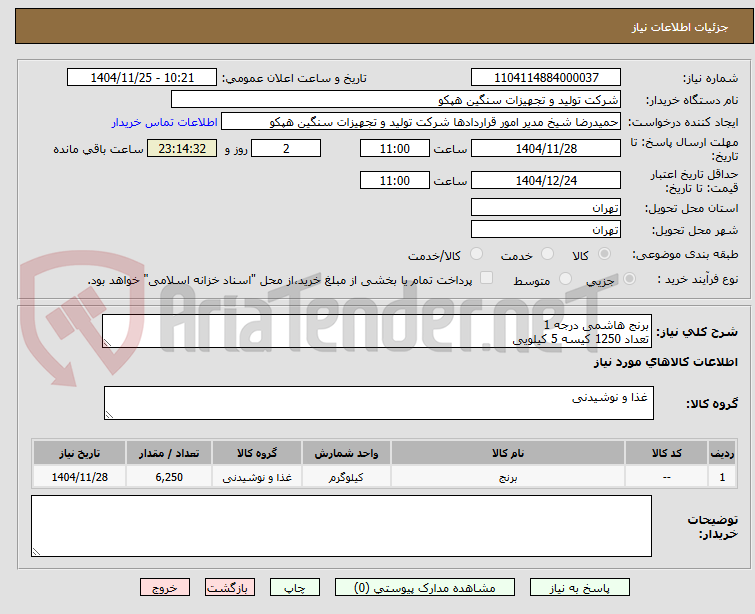Click the table header گروه کالا column
The width and height of the screenshot is (755, 614).
[257, 453]
